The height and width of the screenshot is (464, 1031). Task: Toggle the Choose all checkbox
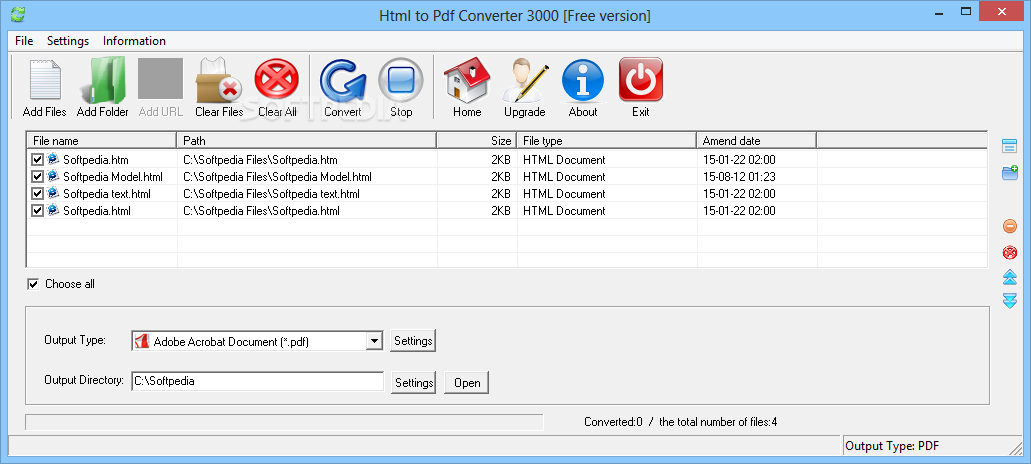click(33, 284)
